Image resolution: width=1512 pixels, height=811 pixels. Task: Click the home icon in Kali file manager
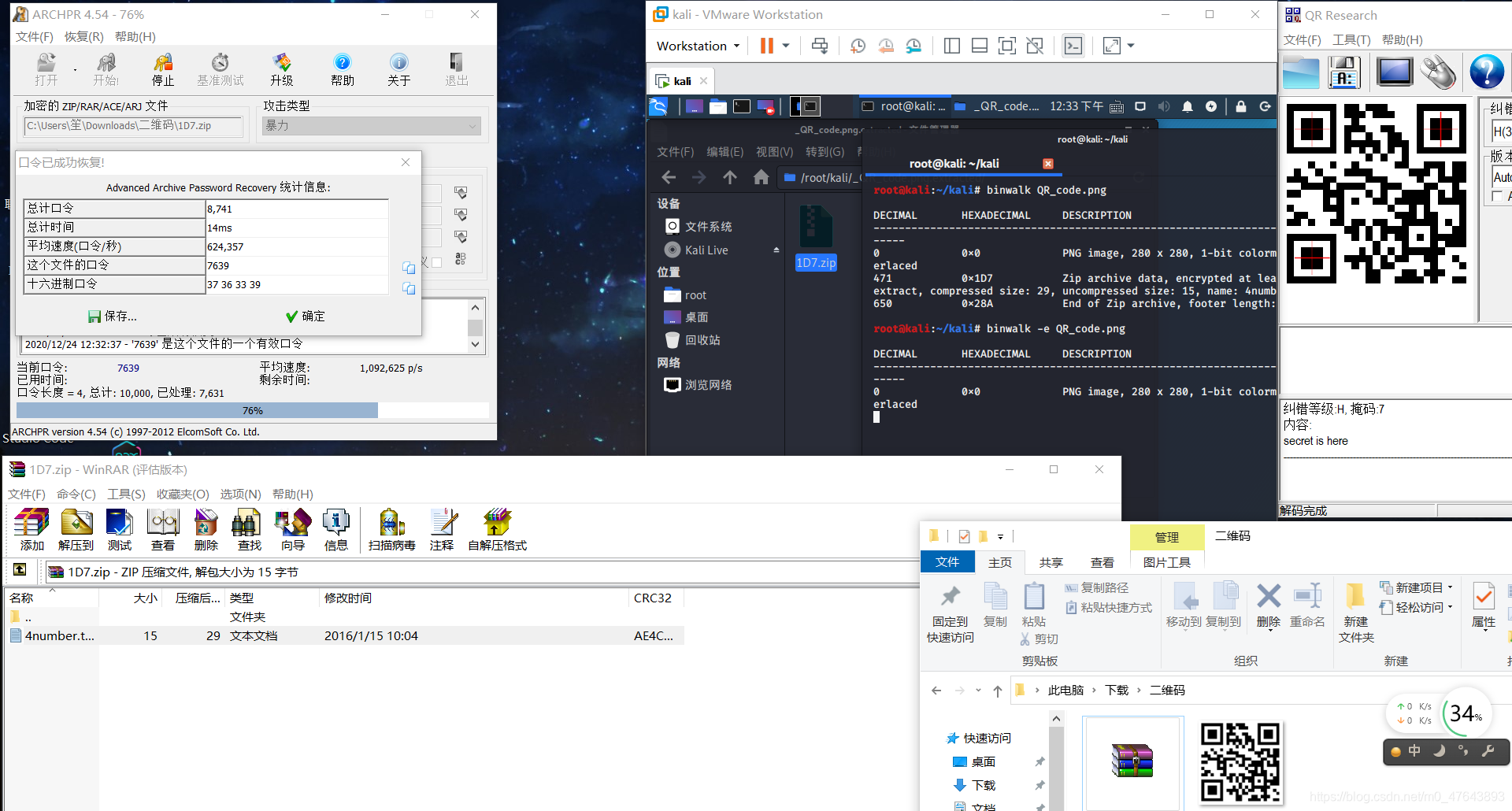[x=761, y=178]
